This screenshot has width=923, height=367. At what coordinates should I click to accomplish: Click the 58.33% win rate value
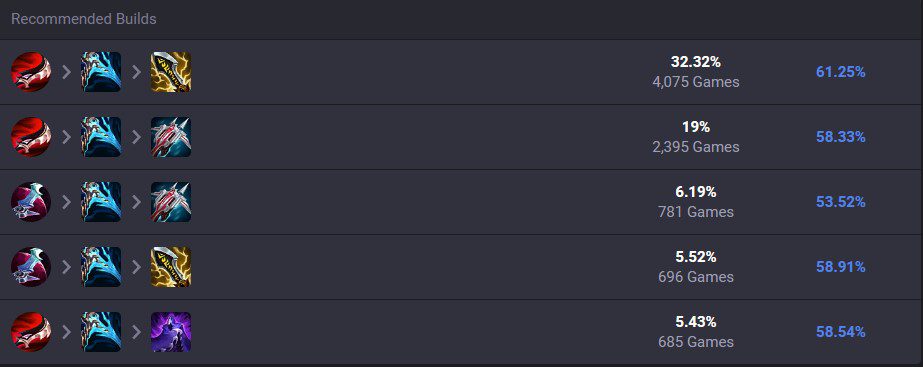pos(841,137)
